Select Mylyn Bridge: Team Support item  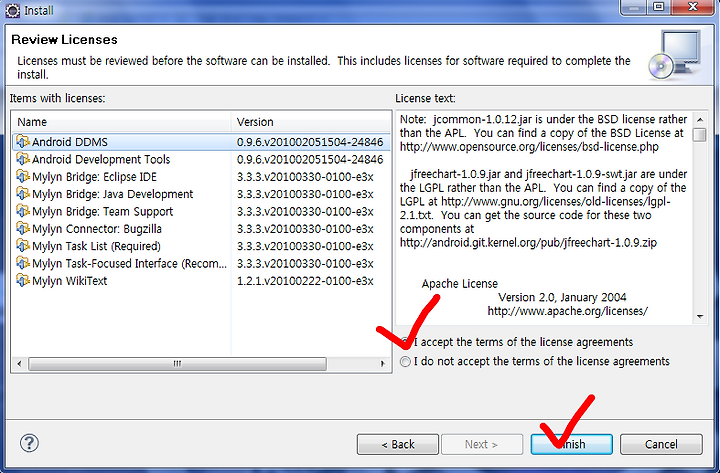201,212
